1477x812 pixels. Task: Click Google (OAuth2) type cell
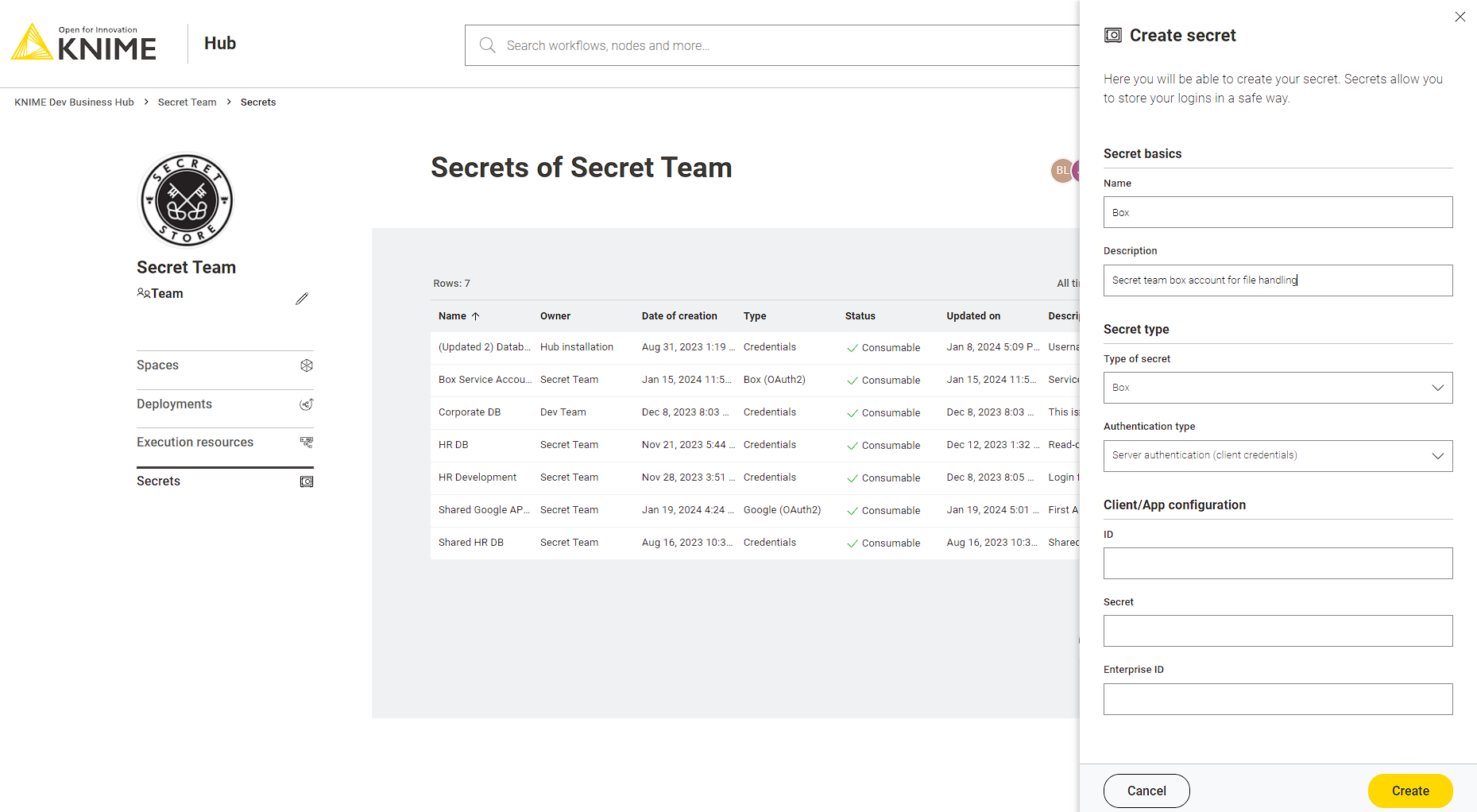pos(783,510)
